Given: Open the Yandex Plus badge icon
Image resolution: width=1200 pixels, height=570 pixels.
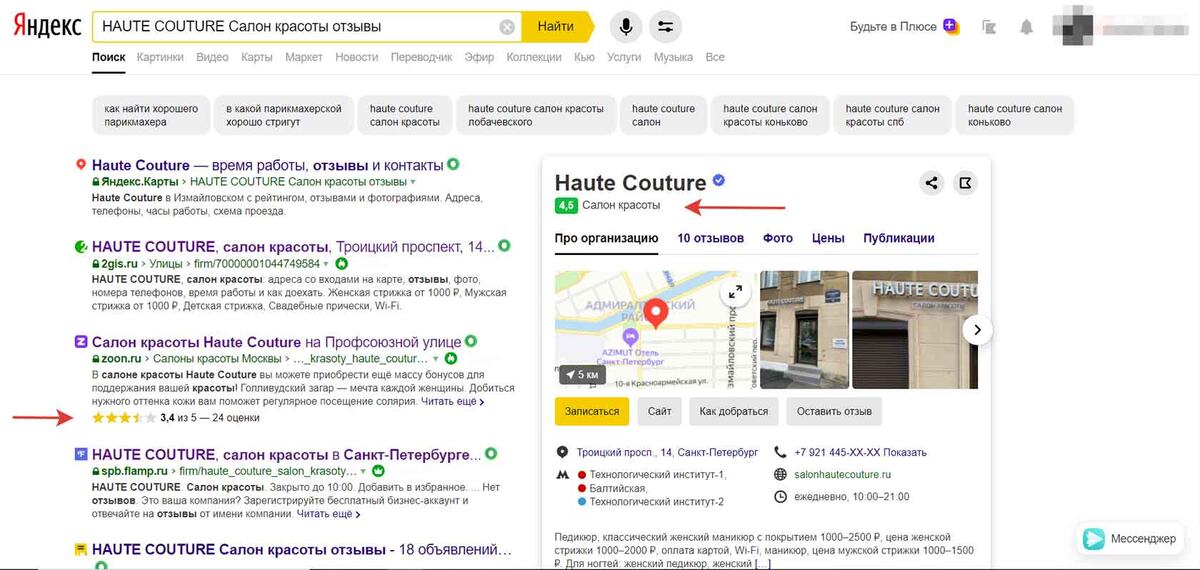Looking at the screenshot, I should tap(950, 27).
